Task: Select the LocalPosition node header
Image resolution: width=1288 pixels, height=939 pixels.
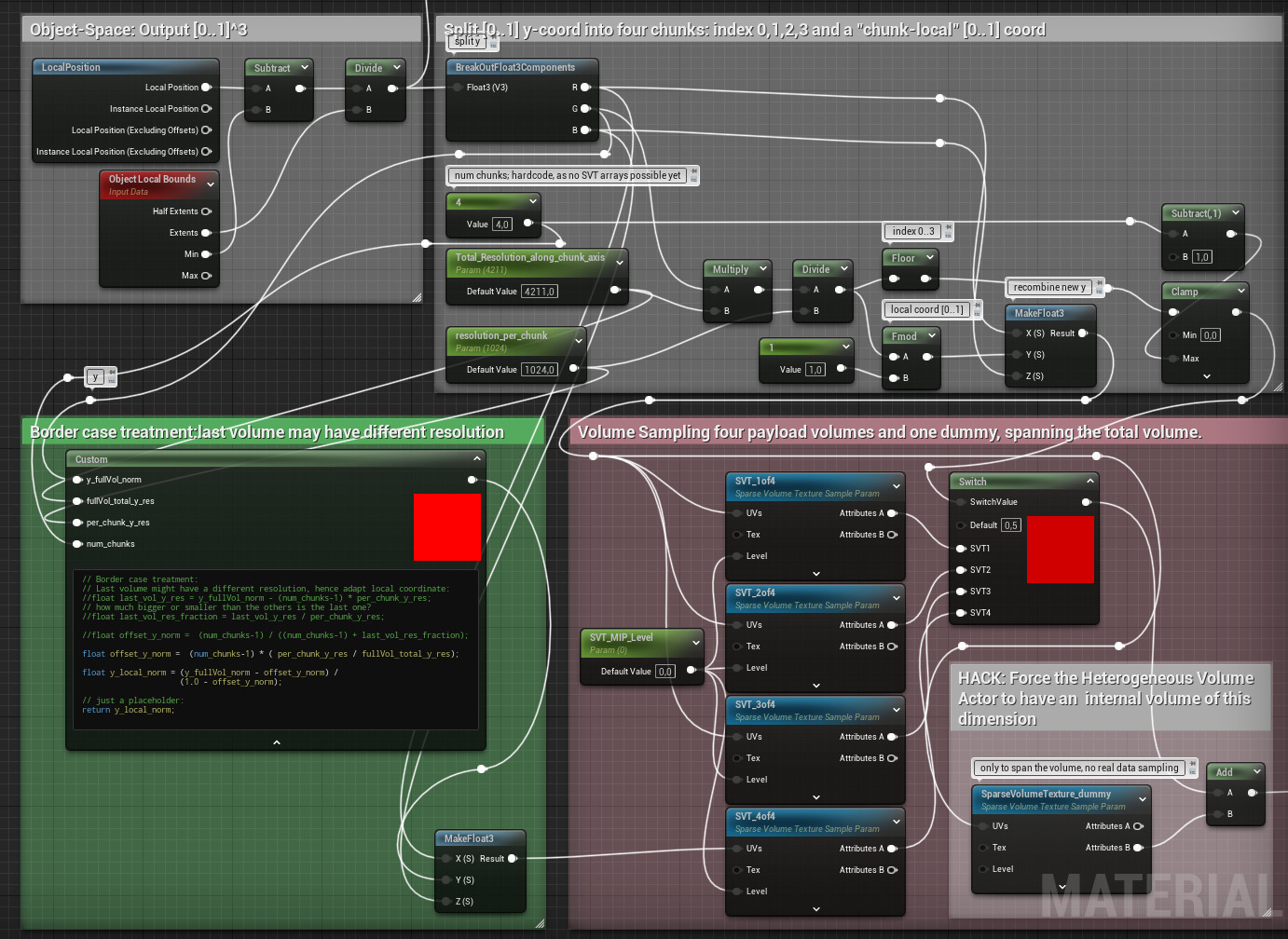Action: click(x=126, y=67)
